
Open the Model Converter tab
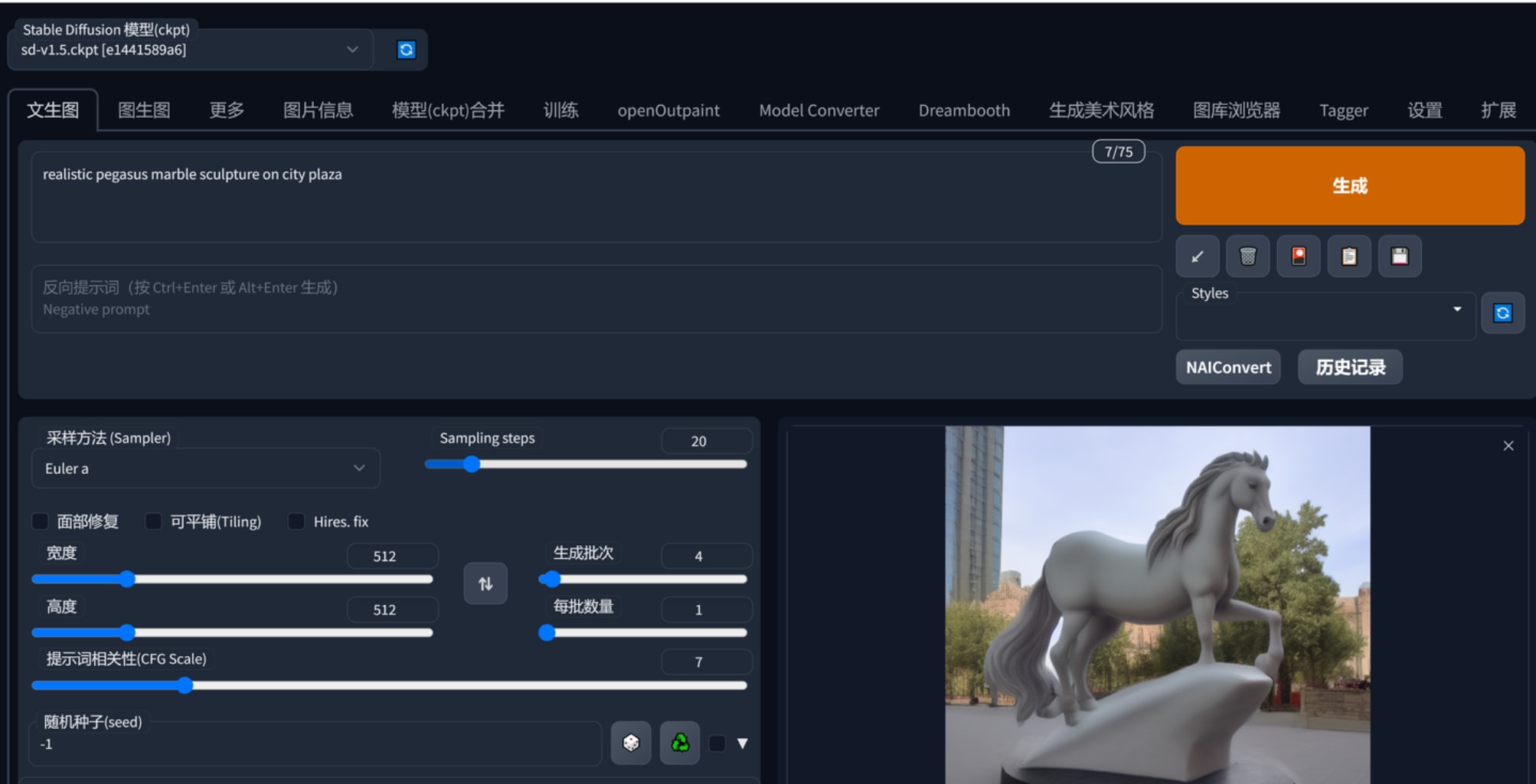[819, 110]
